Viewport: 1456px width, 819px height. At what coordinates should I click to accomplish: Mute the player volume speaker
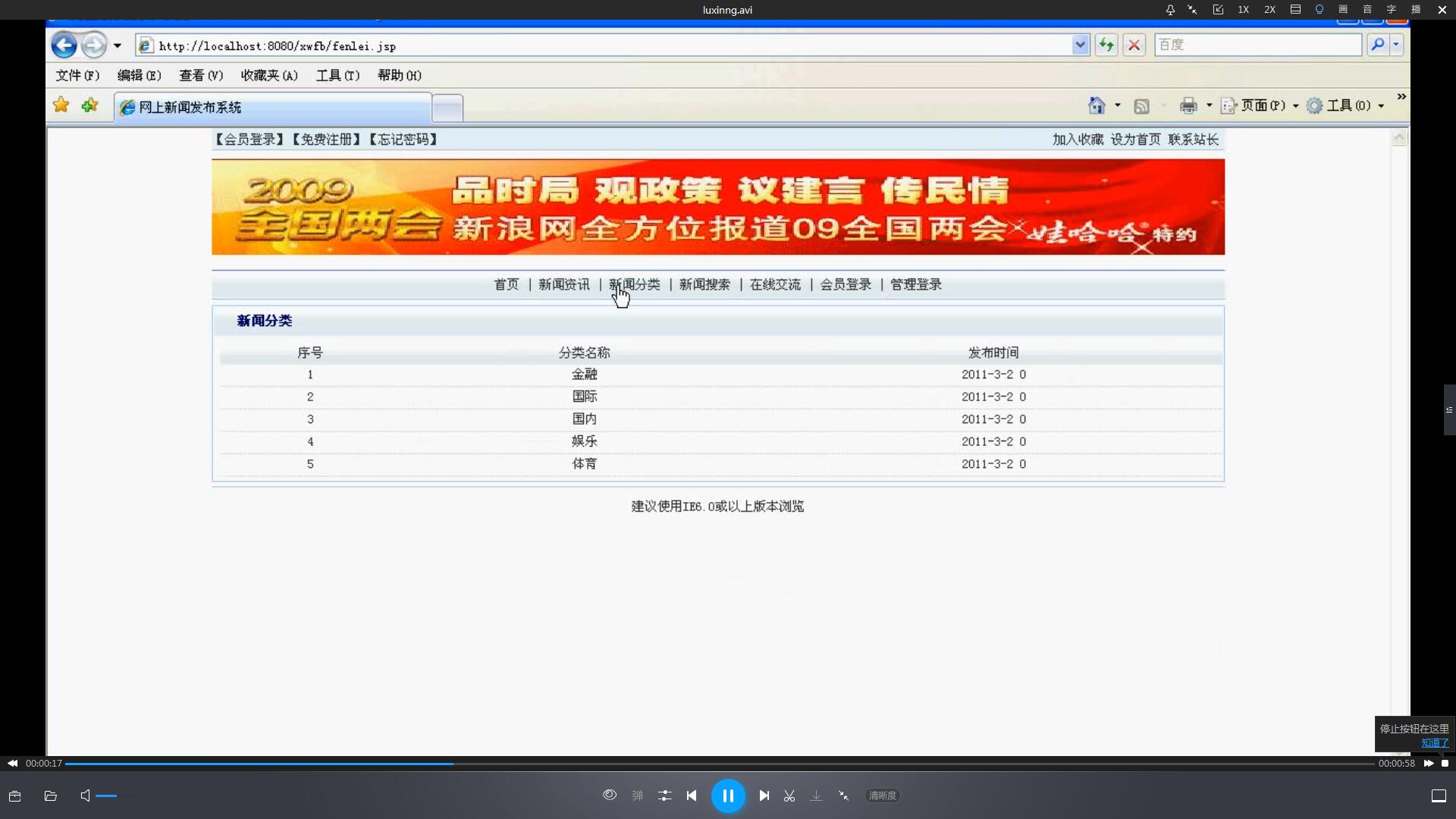click(85, 795)
